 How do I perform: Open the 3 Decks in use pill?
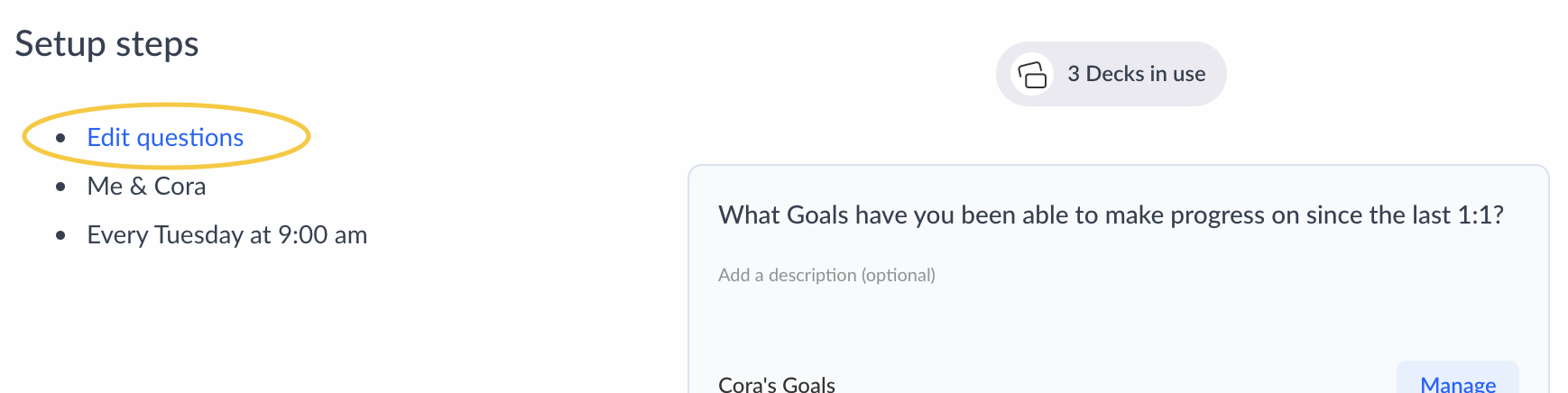[x=1111, y=74]
